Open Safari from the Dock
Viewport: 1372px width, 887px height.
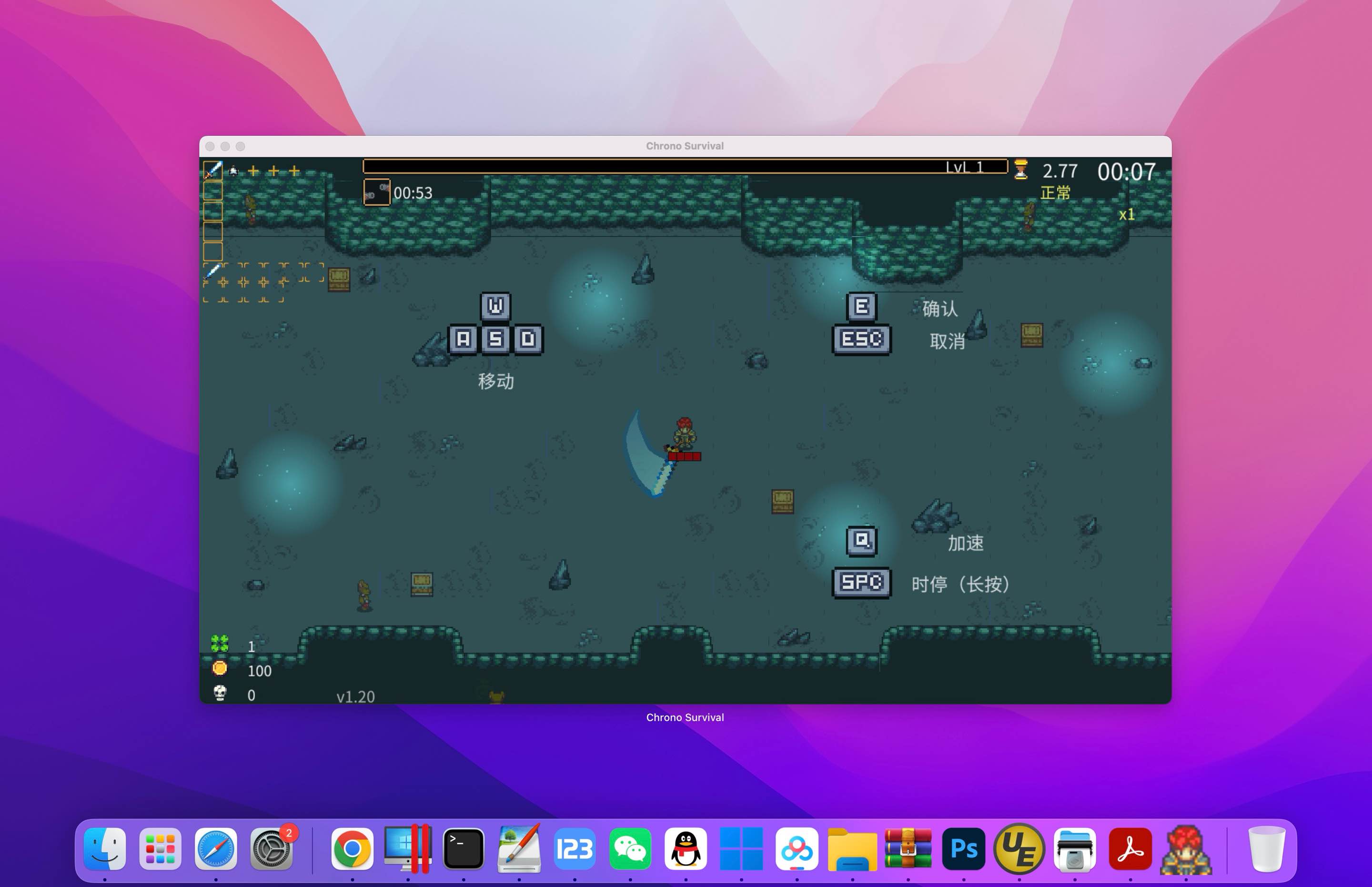215,849
